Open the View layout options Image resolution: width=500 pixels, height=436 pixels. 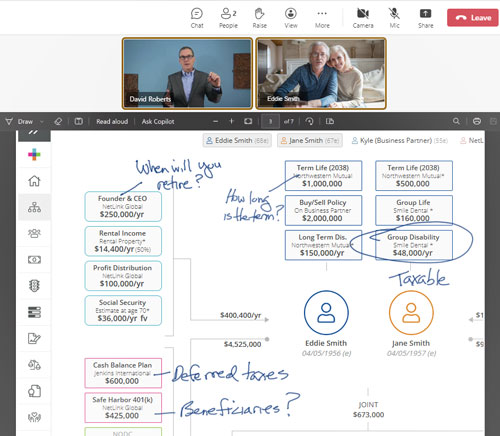click(291, 18)
